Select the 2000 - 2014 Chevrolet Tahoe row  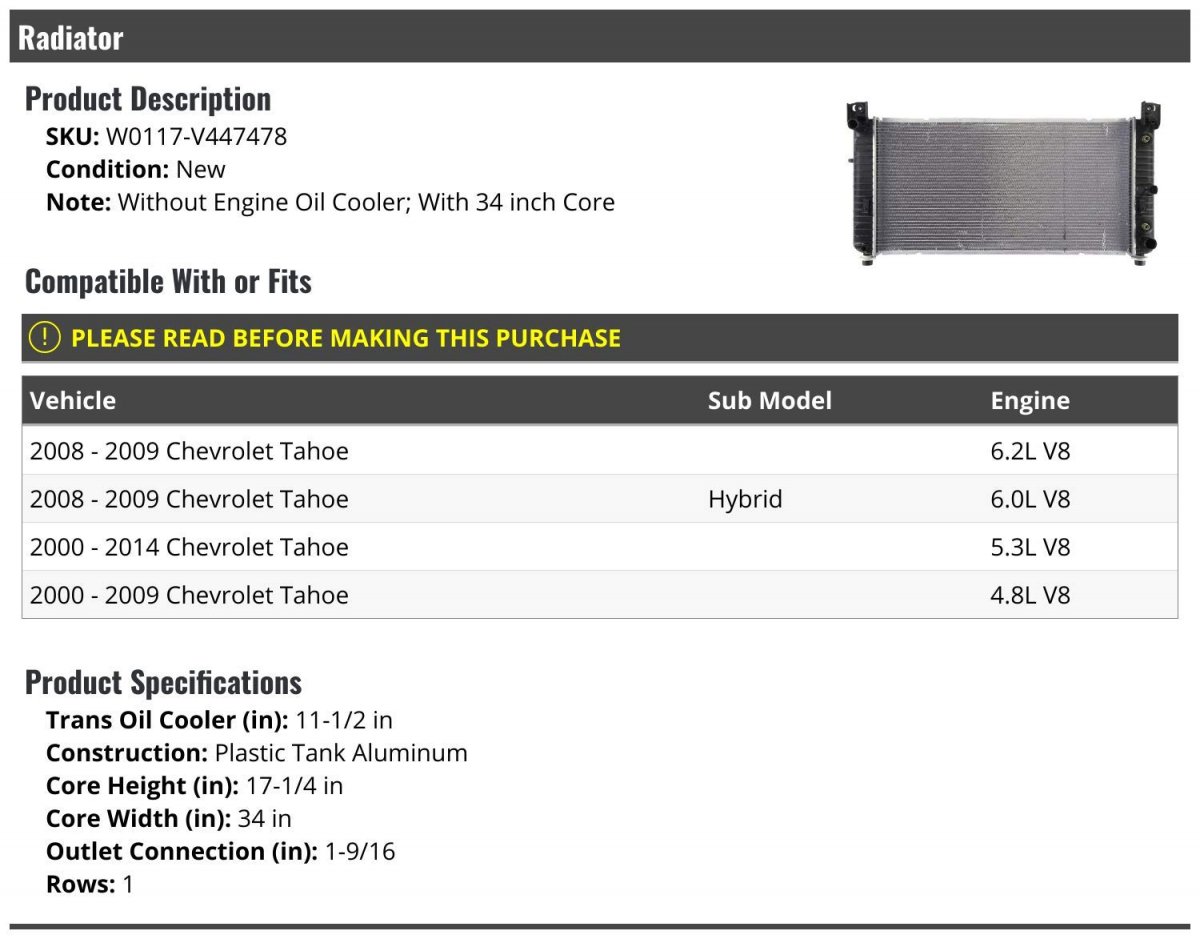[600, 547]
